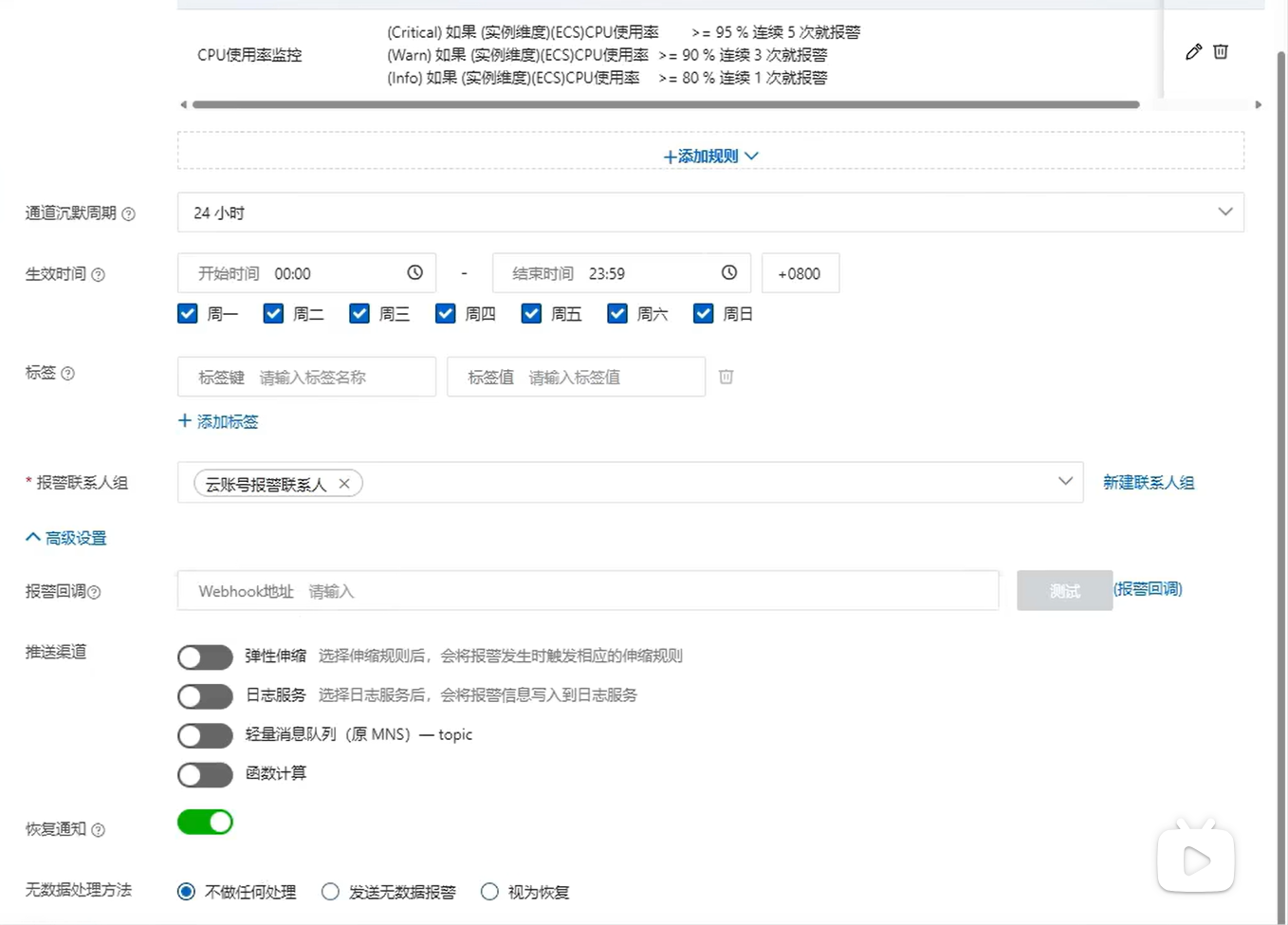The image size is (1288, 925).
Task: Open the +0800 timezone selector
Action: coord(800,273)
